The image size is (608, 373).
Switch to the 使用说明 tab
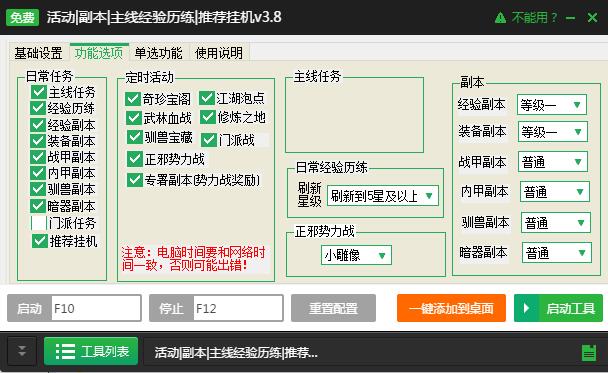(219, 53)
